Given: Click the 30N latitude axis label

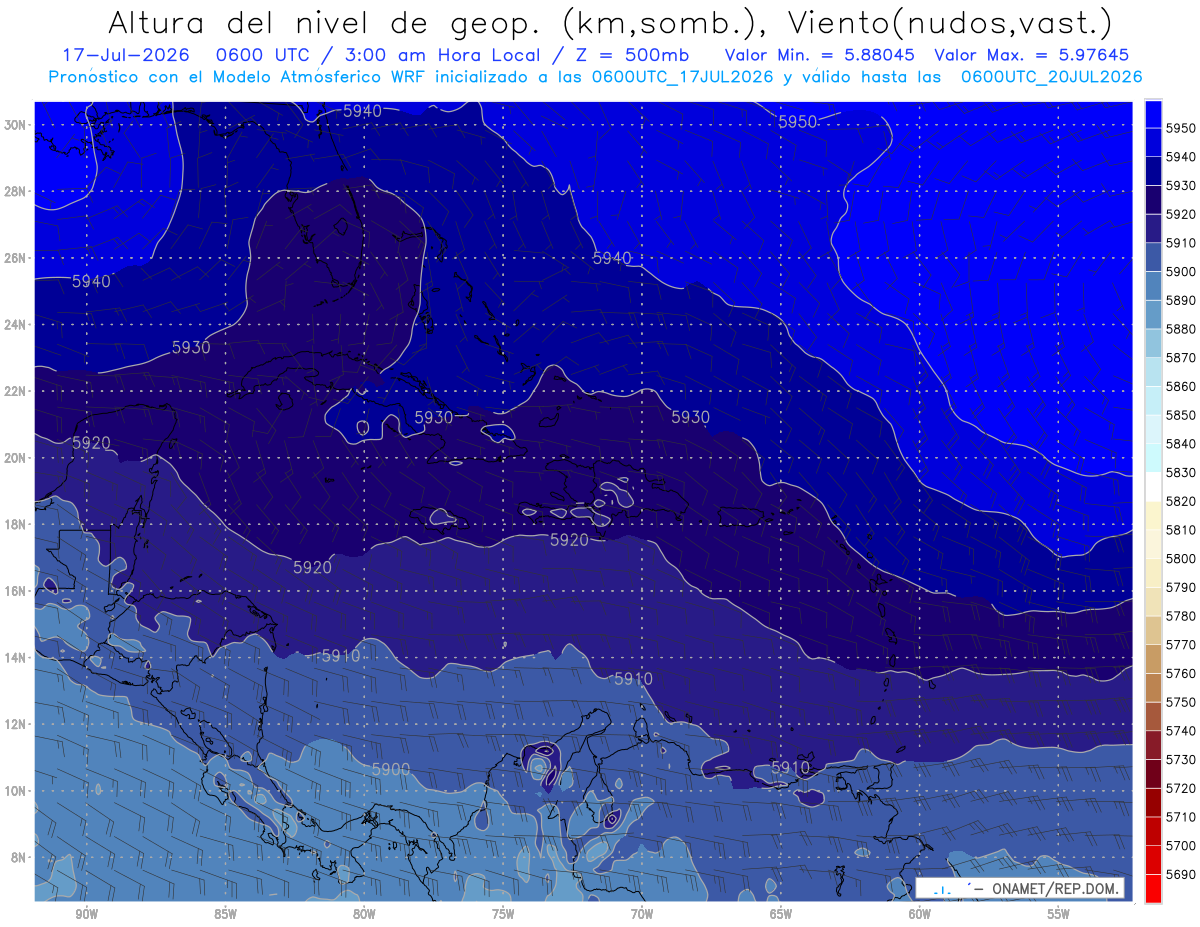Looking at the screenshot, I should pyautogui.click(x=17, y=125).
